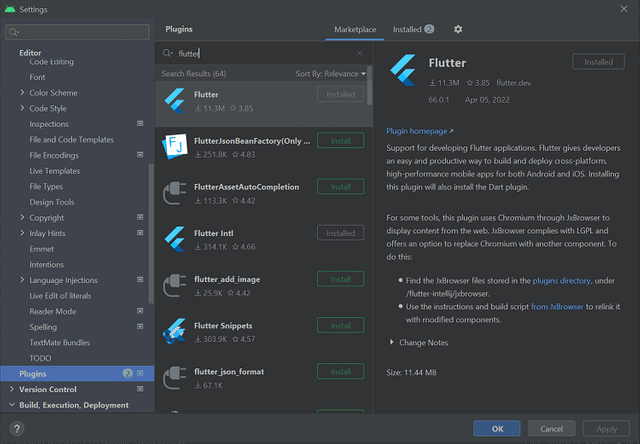Screen dimensions: 640x444
Task: Click the flutter_add_image plug icon
Action: [175, 285]
